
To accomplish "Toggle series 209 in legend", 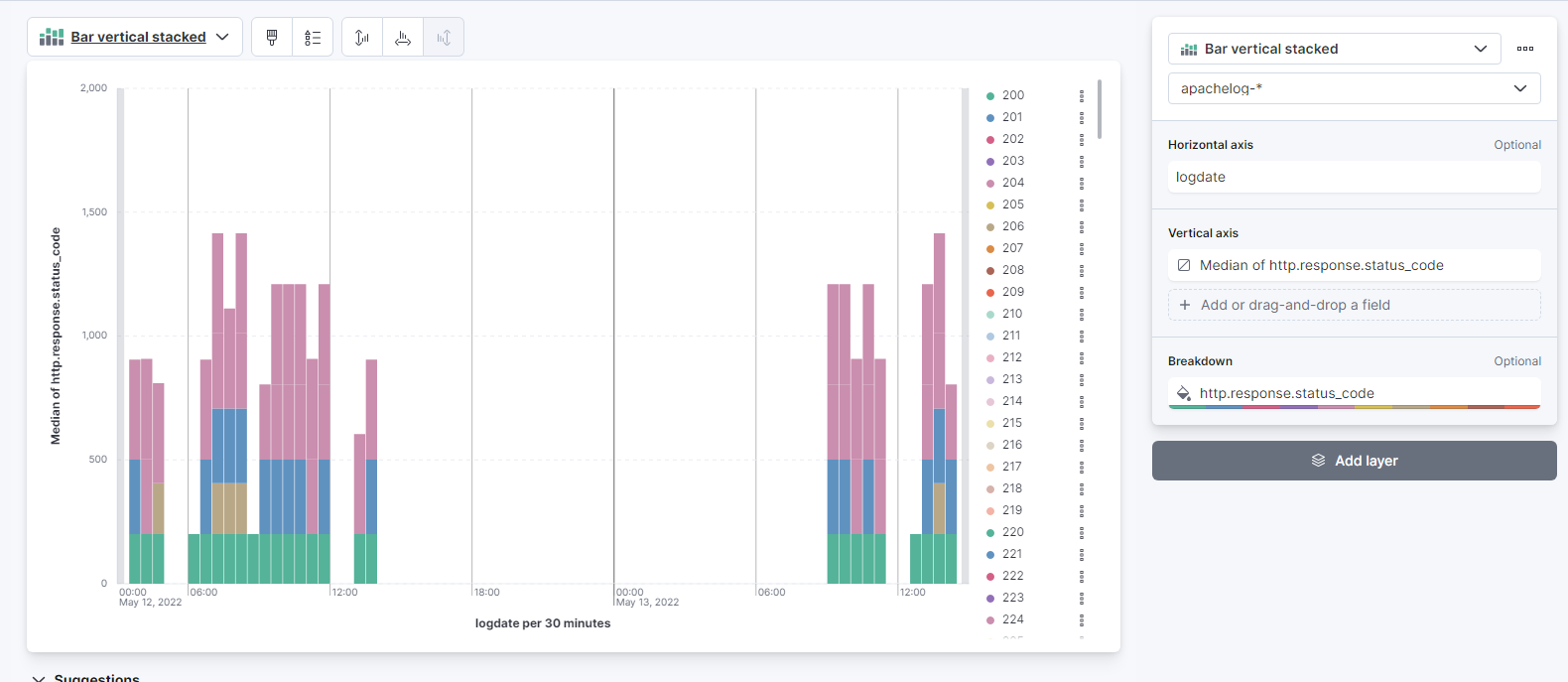I will pyautogui.click(x=1013, y=292).
